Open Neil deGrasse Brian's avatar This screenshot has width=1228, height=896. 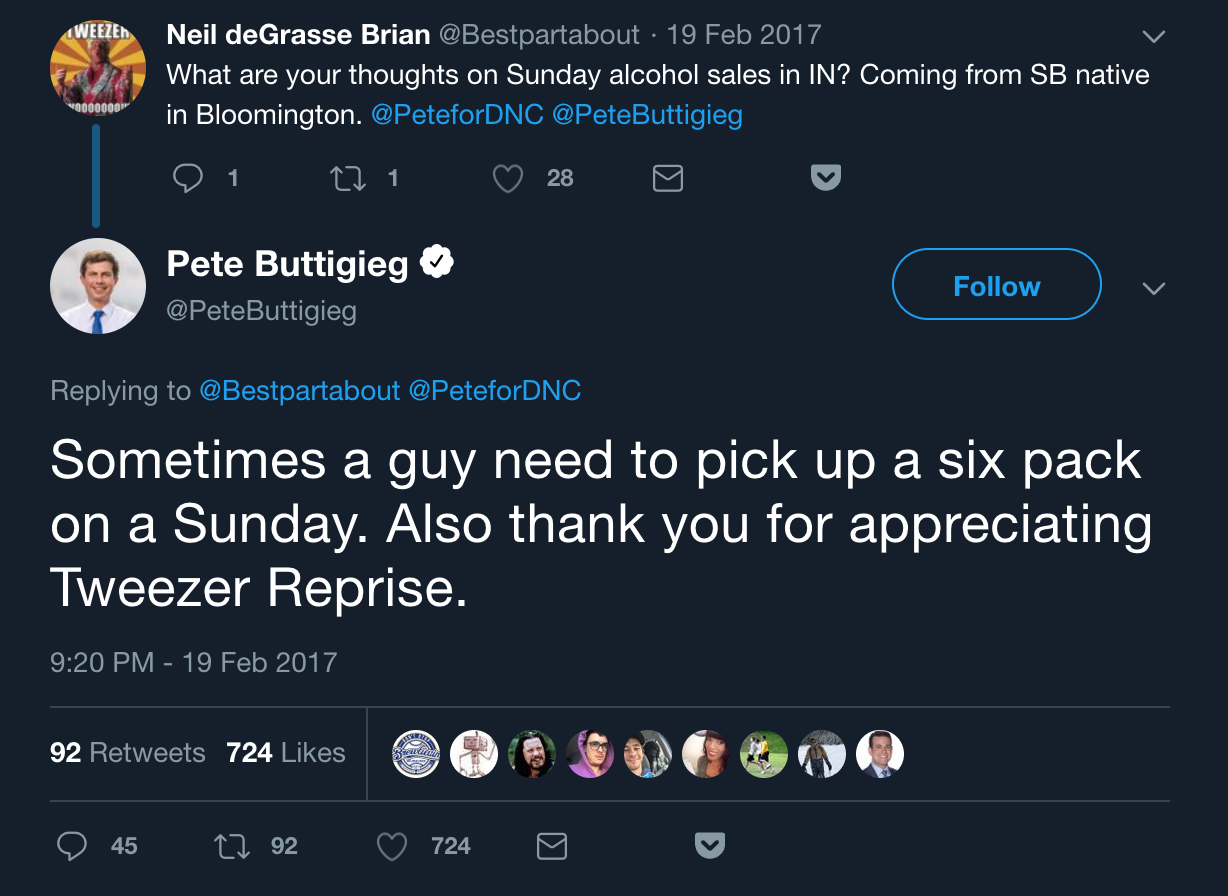[98, 68]
